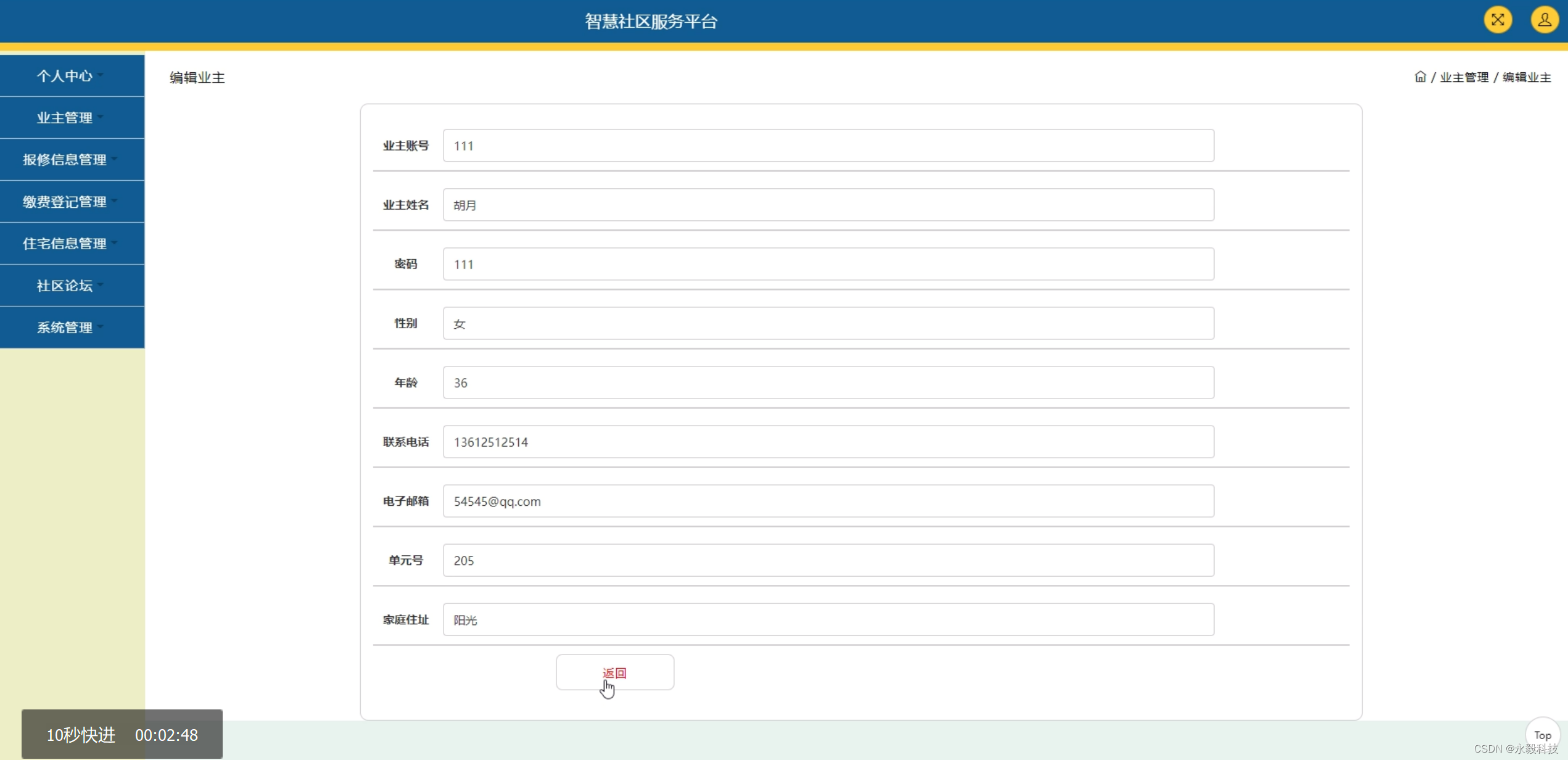Open the 缴费登记管理 menu item

72,202
